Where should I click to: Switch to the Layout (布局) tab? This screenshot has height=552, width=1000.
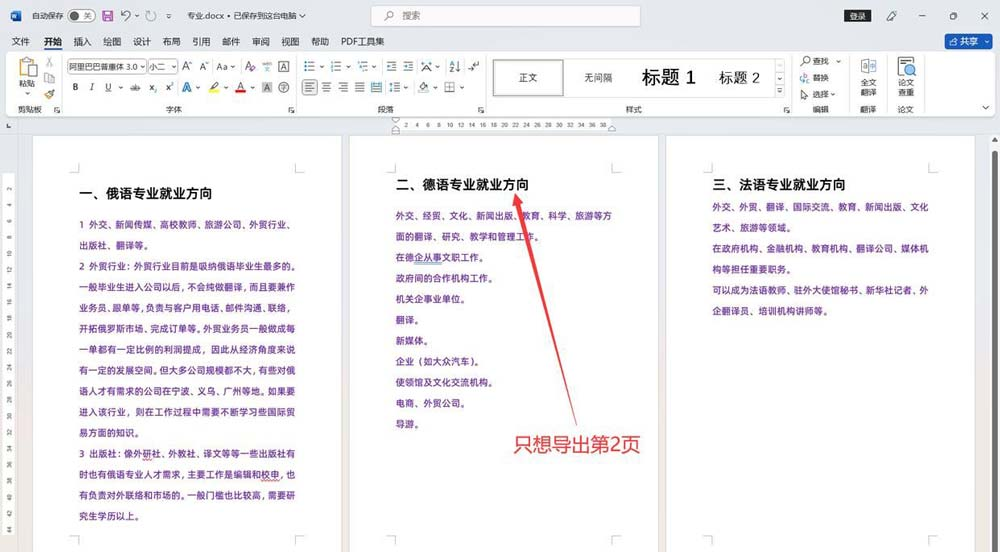pos(171,41)
